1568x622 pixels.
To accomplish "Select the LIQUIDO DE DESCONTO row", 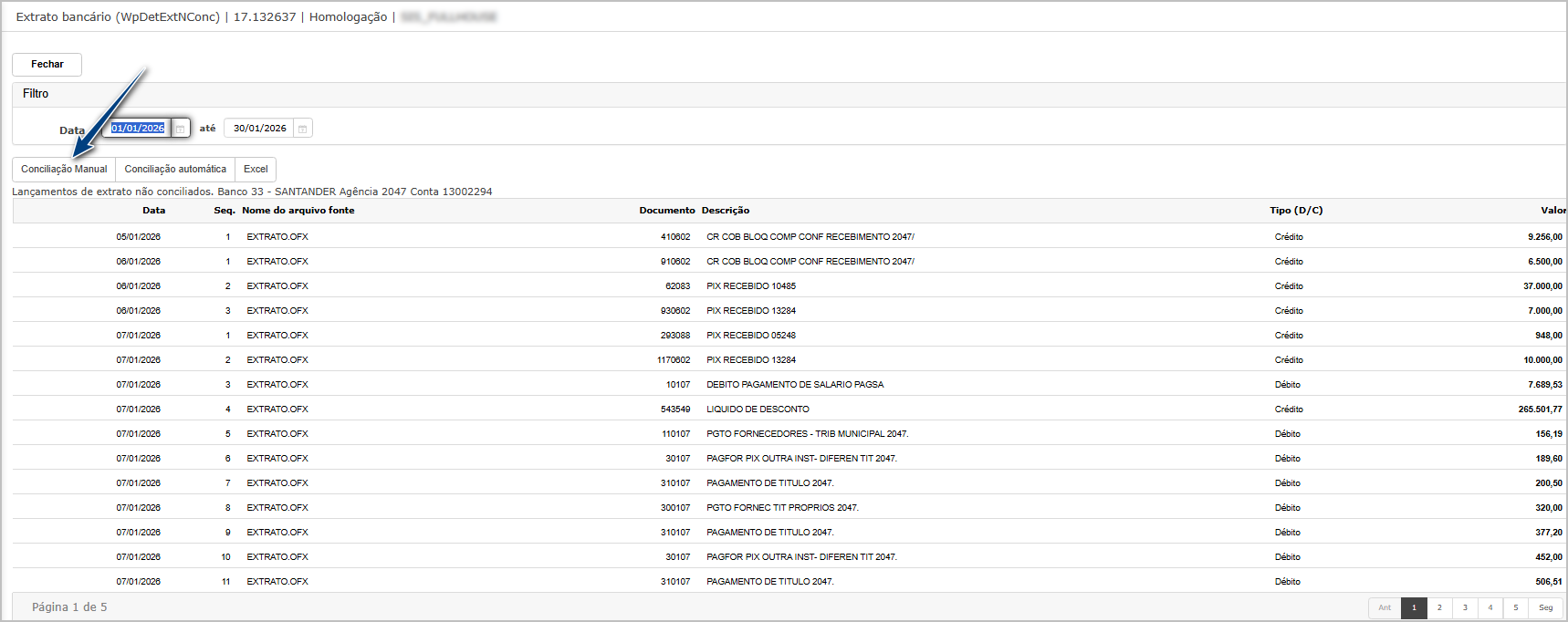I will 758,409.
